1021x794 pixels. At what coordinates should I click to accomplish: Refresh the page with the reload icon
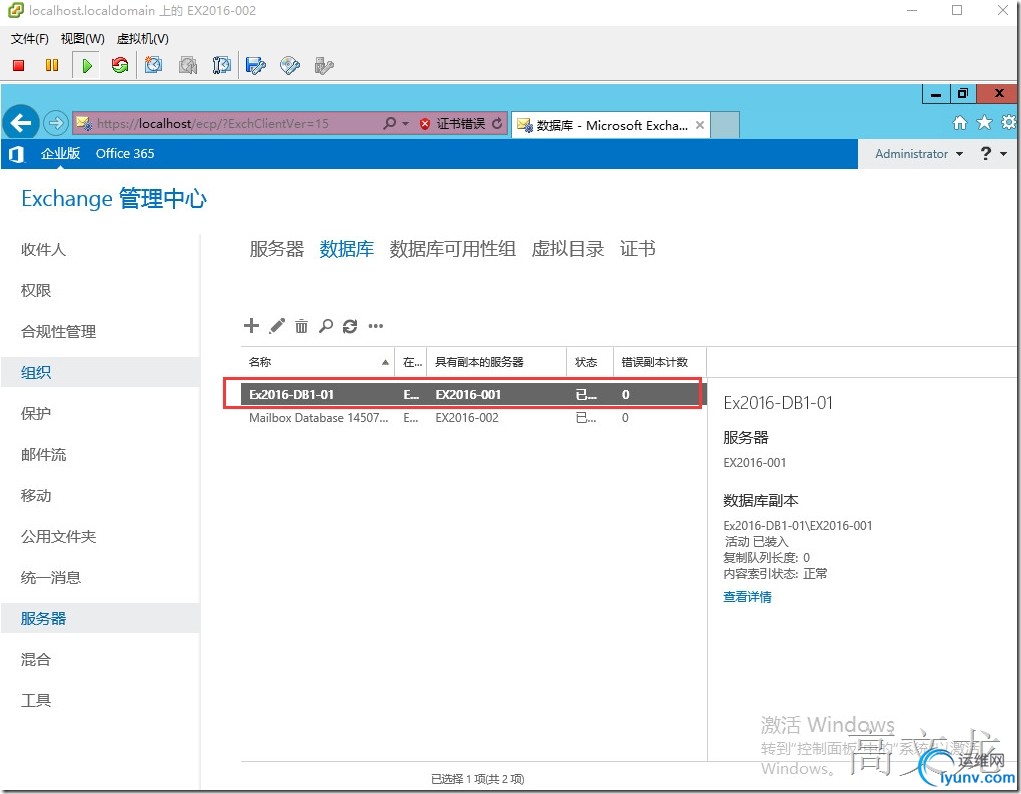pyautogui.click(x=497, y=123)
